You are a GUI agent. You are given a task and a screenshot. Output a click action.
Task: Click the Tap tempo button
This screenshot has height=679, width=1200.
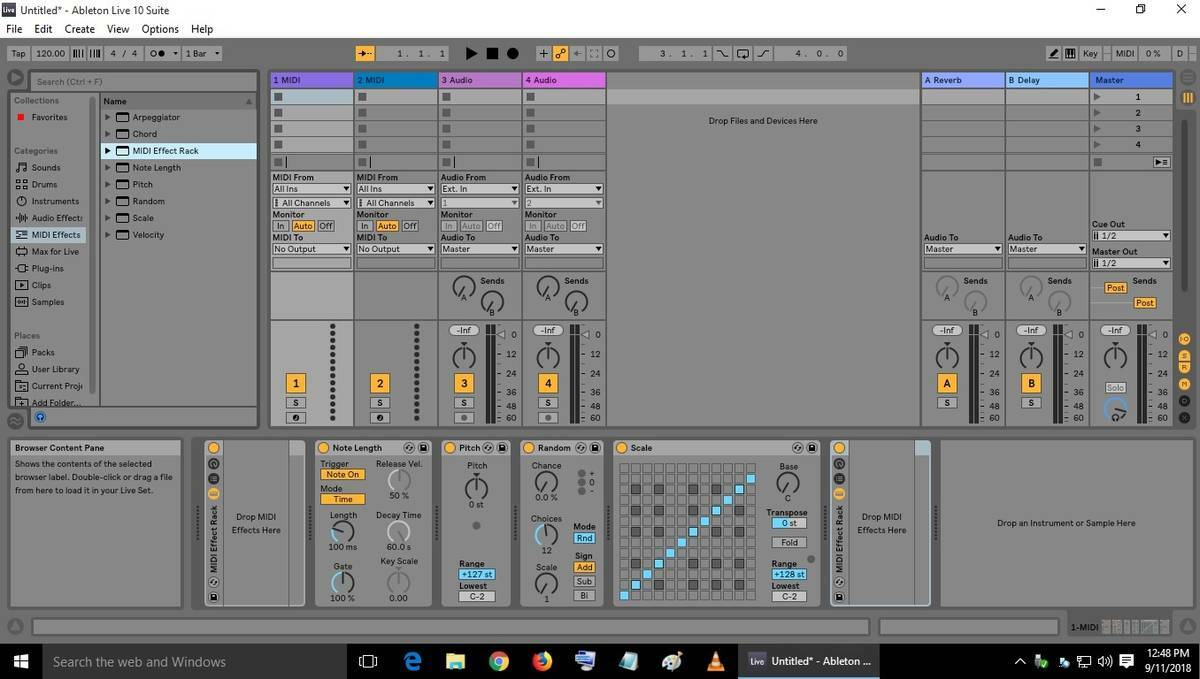(x=18, y=53)
